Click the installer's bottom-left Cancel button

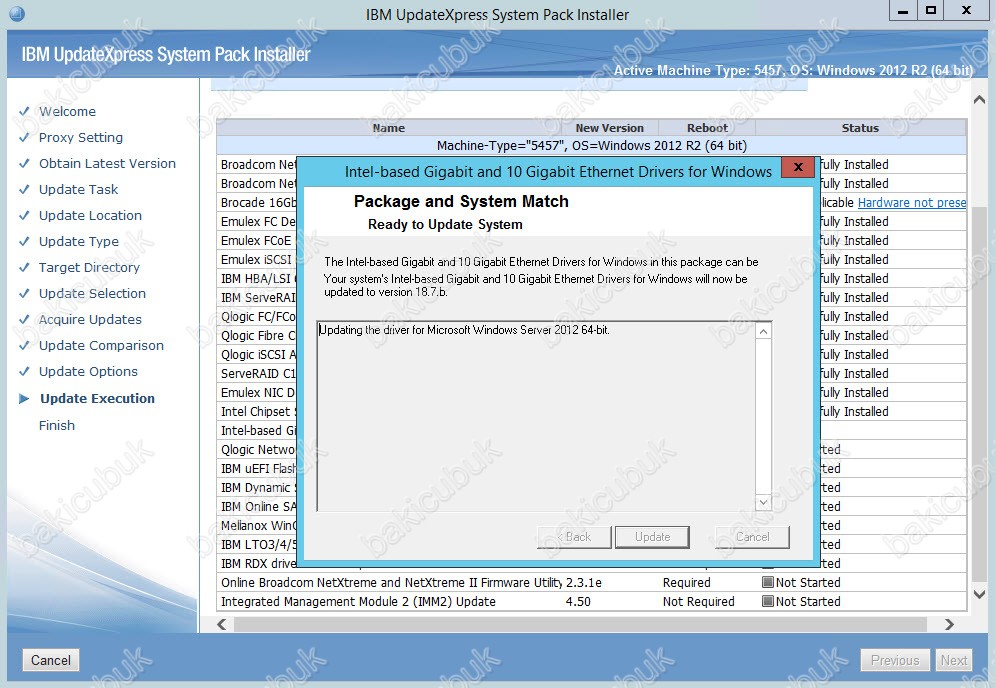(x=51, y=660)
